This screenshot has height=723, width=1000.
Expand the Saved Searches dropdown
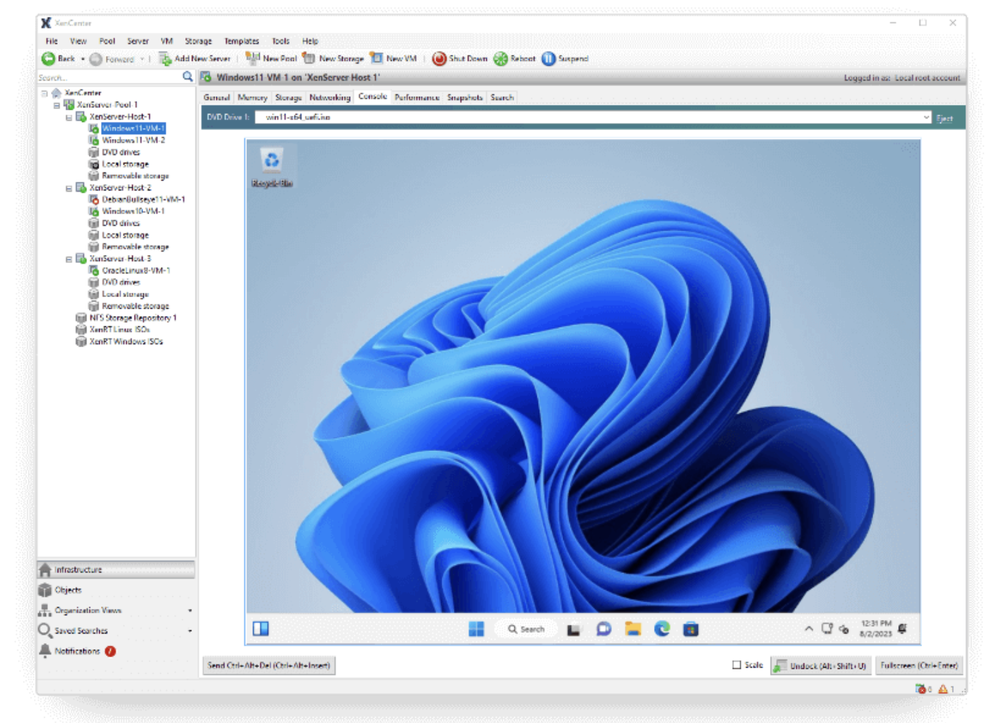point(190,631)
